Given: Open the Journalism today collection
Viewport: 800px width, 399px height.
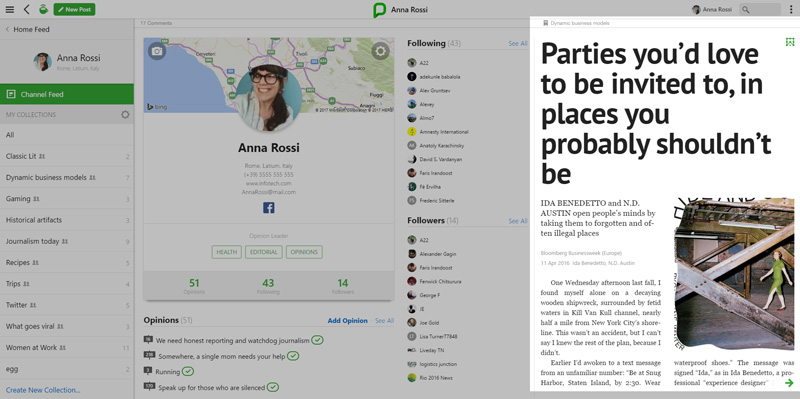Looking at the screenshot, I should pyautogui.click(x=67, y=241).
